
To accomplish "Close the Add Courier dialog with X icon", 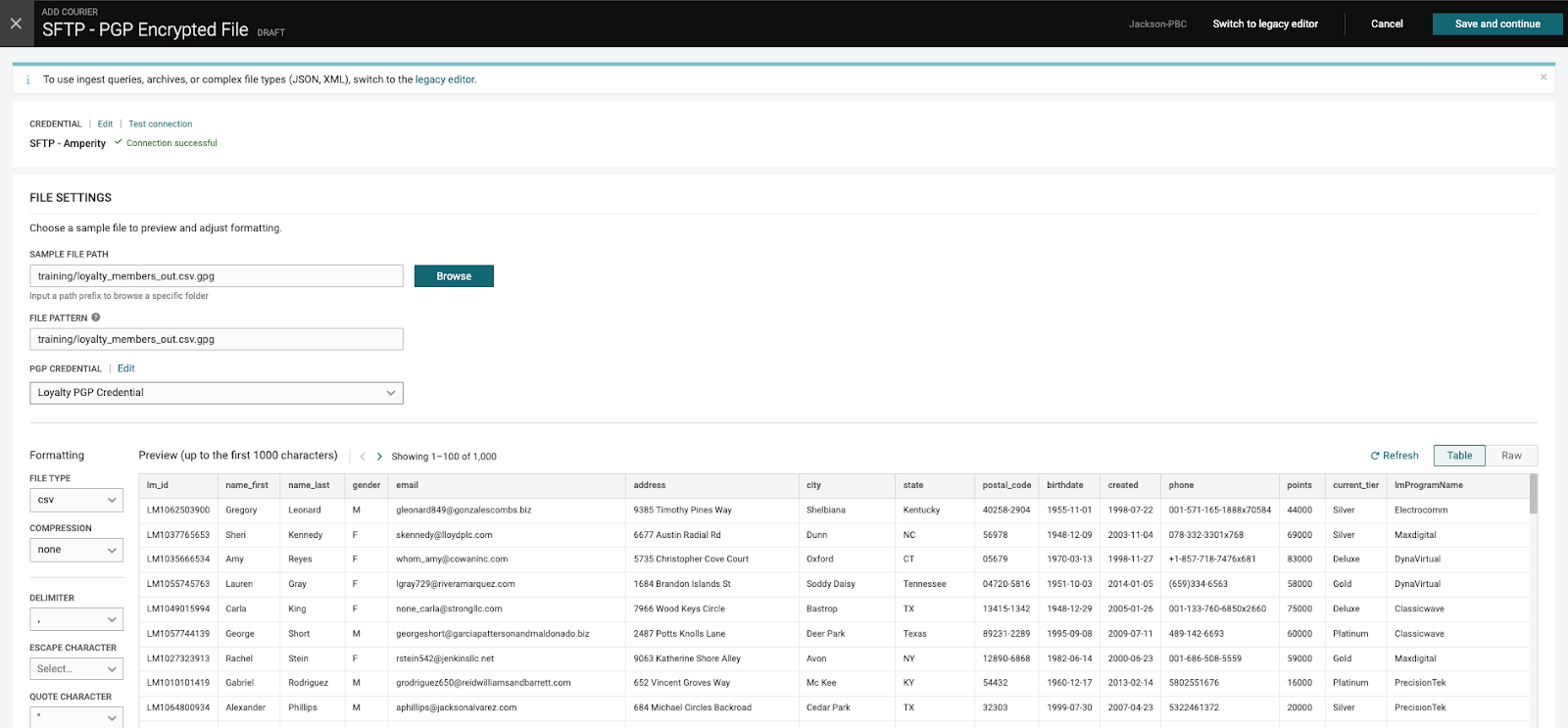I will 16,24.
